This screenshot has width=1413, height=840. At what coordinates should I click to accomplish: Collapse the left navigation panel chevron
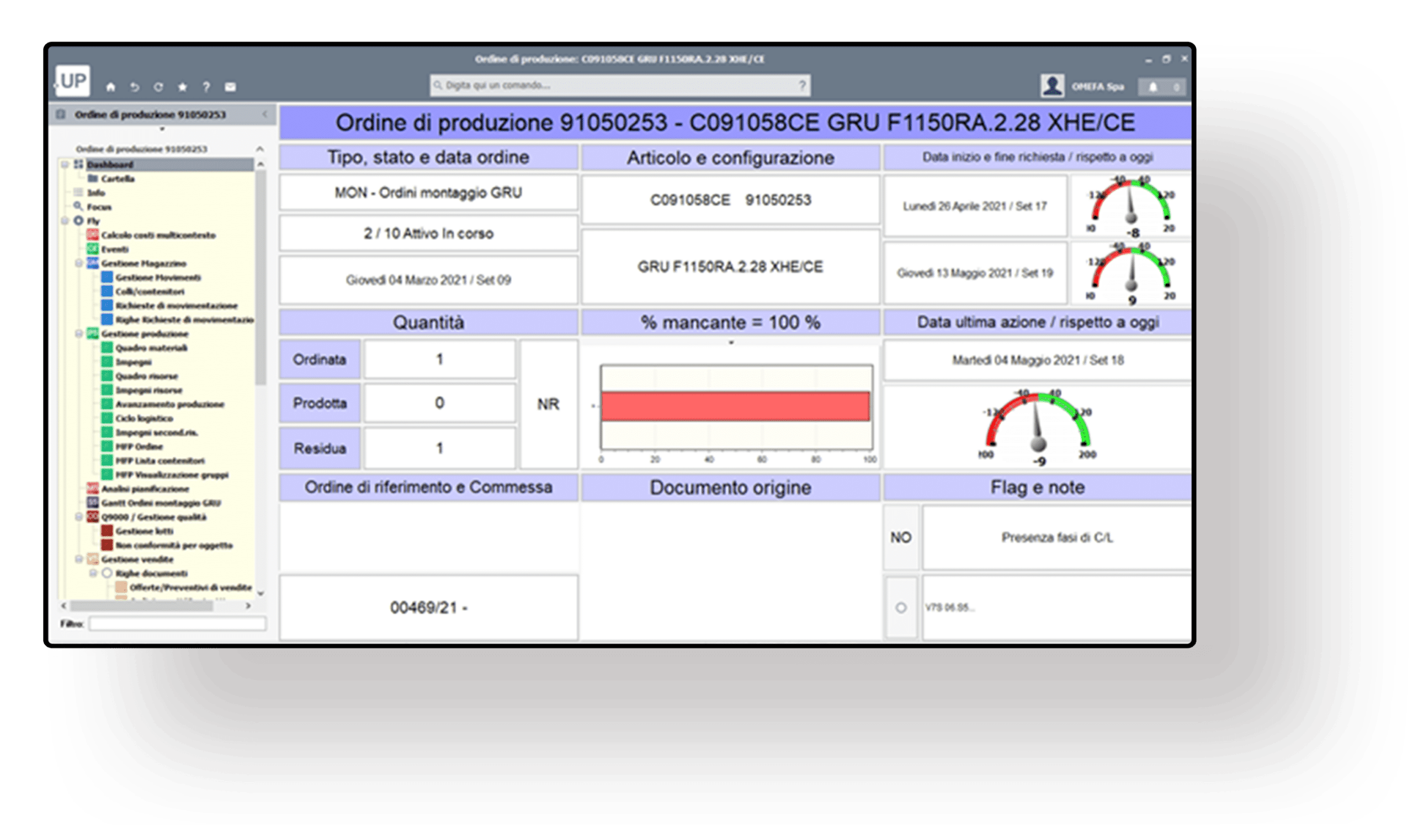pos(265,114)
